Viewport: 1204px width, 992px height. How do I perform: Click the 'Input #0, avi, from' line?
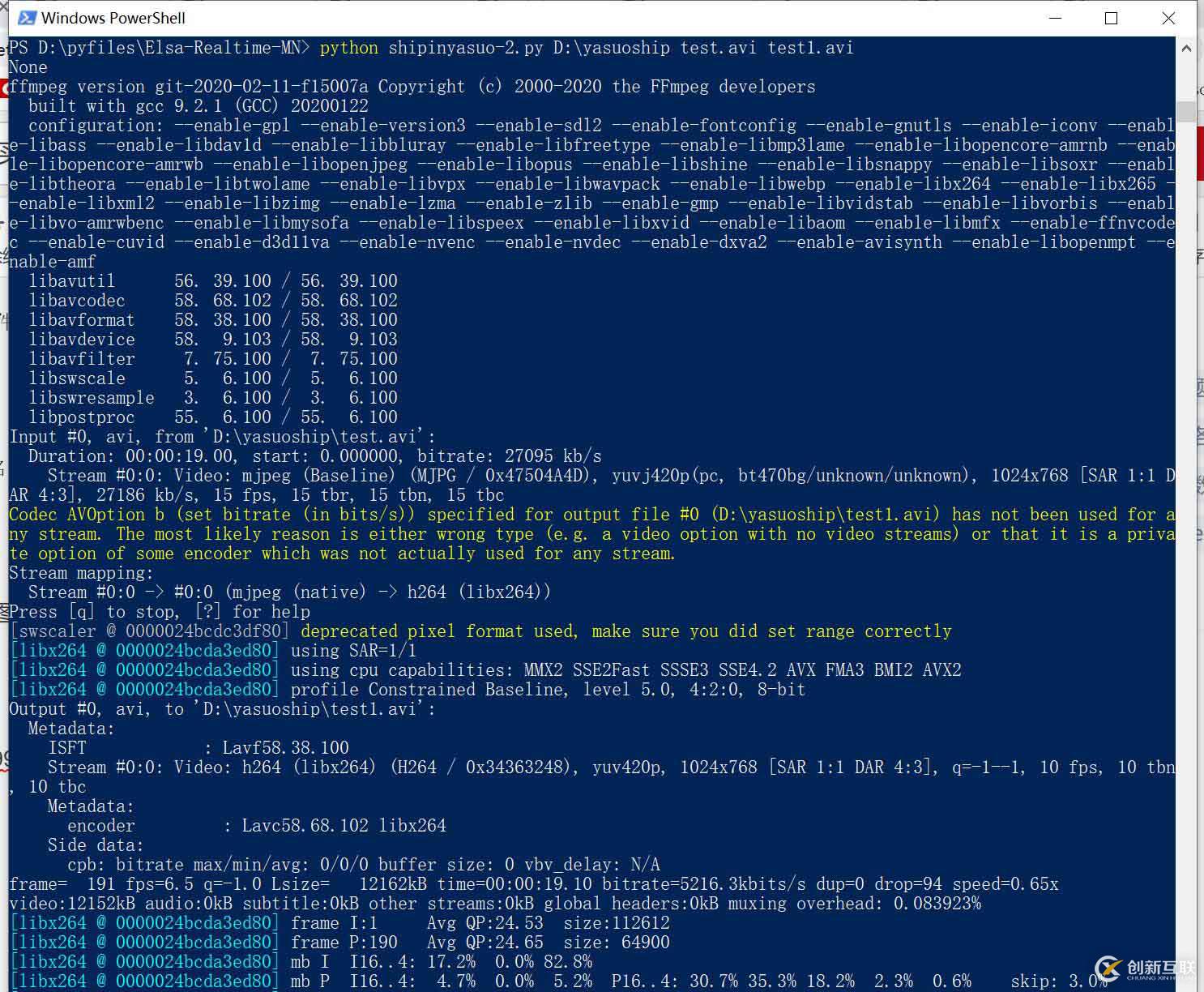pyautogui.click(x=223, y=437)
